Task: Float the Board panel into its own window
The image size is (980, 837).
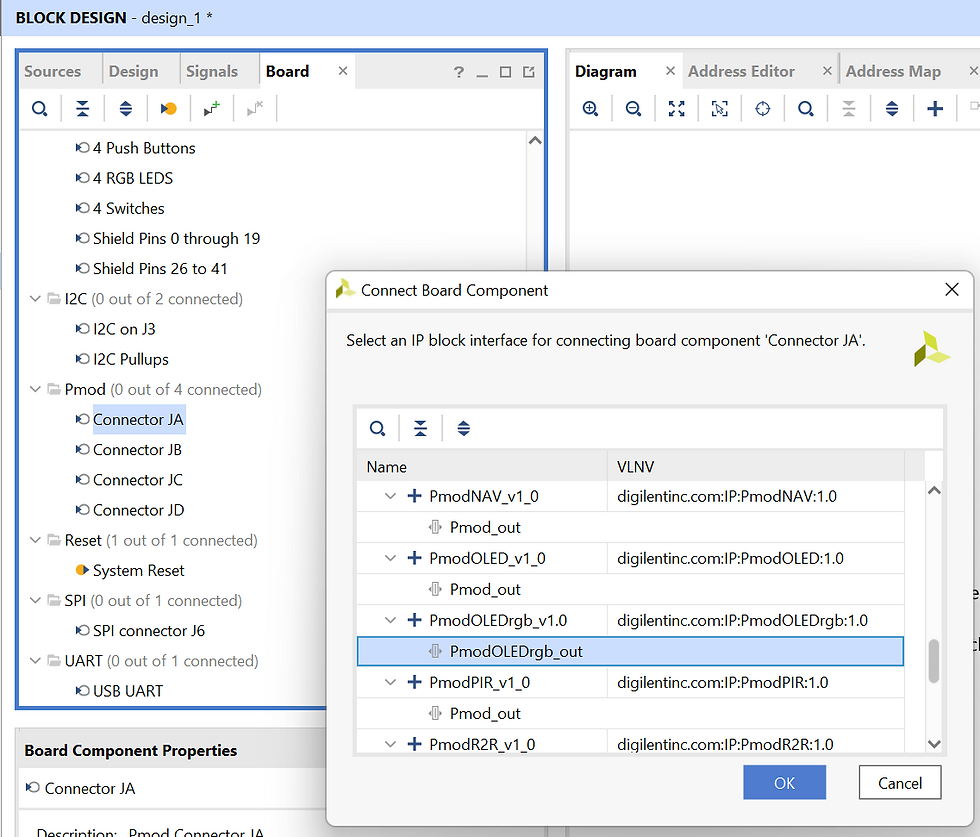Action: click(x=529, y=72)
